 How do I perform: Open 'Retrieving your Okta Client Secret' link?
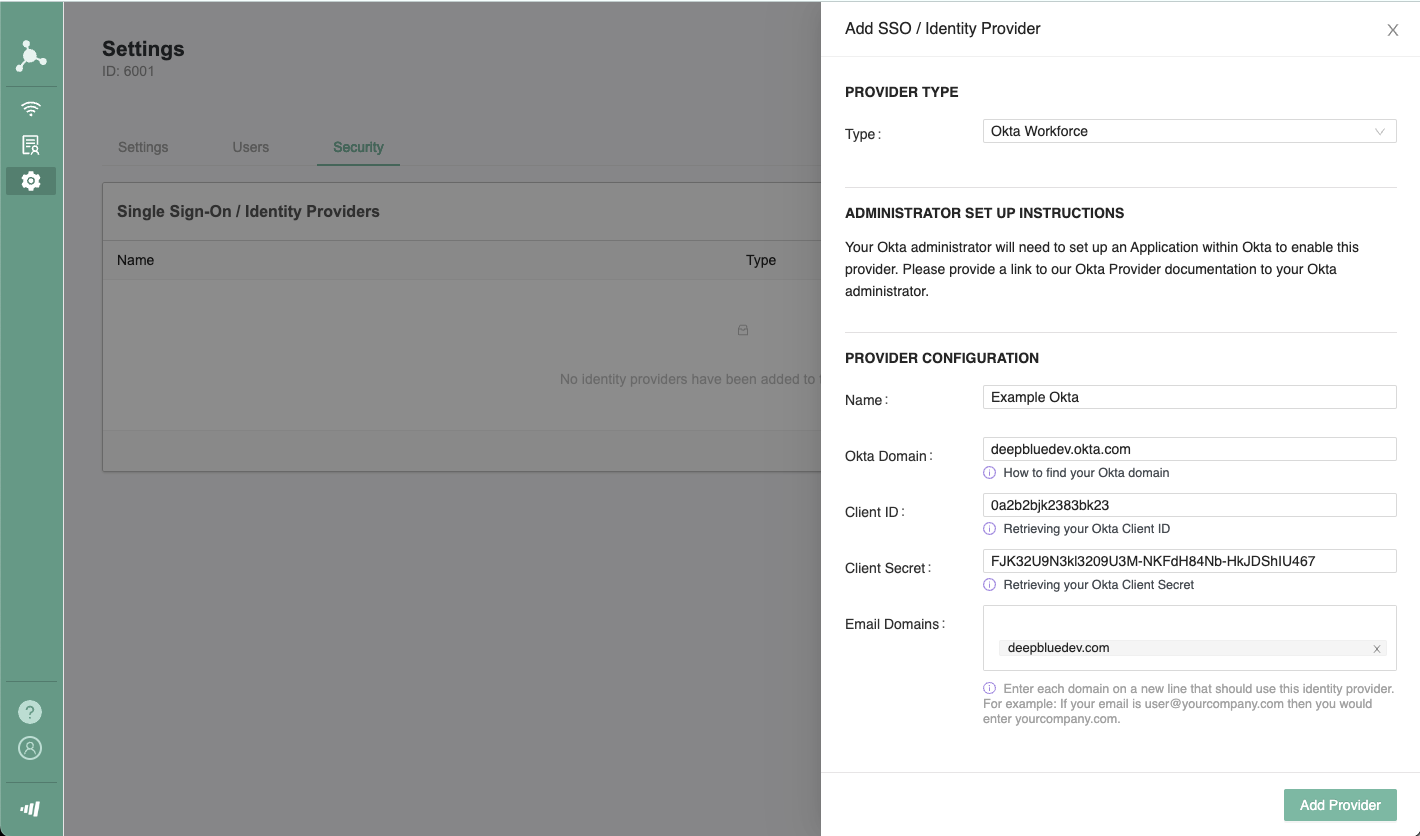pos(1098,585)
